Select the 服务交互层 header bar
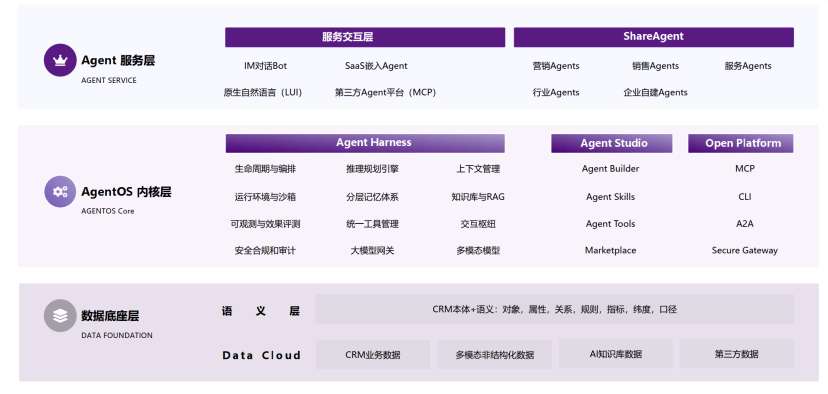828x394 pixels. (365, 37)
